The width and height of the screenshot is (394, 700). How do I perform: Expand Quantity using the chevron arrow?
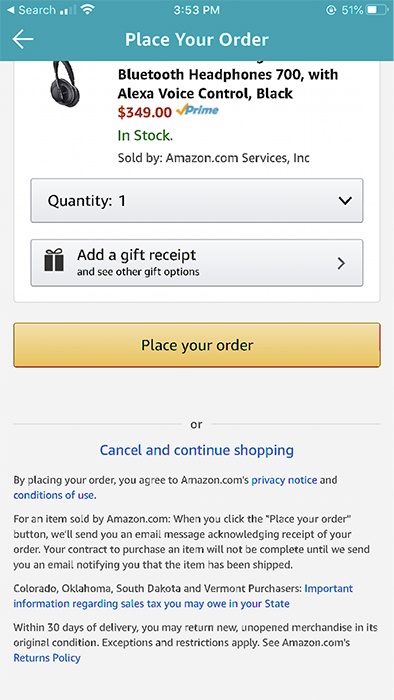pyautogui.click(x=345, y=201)
